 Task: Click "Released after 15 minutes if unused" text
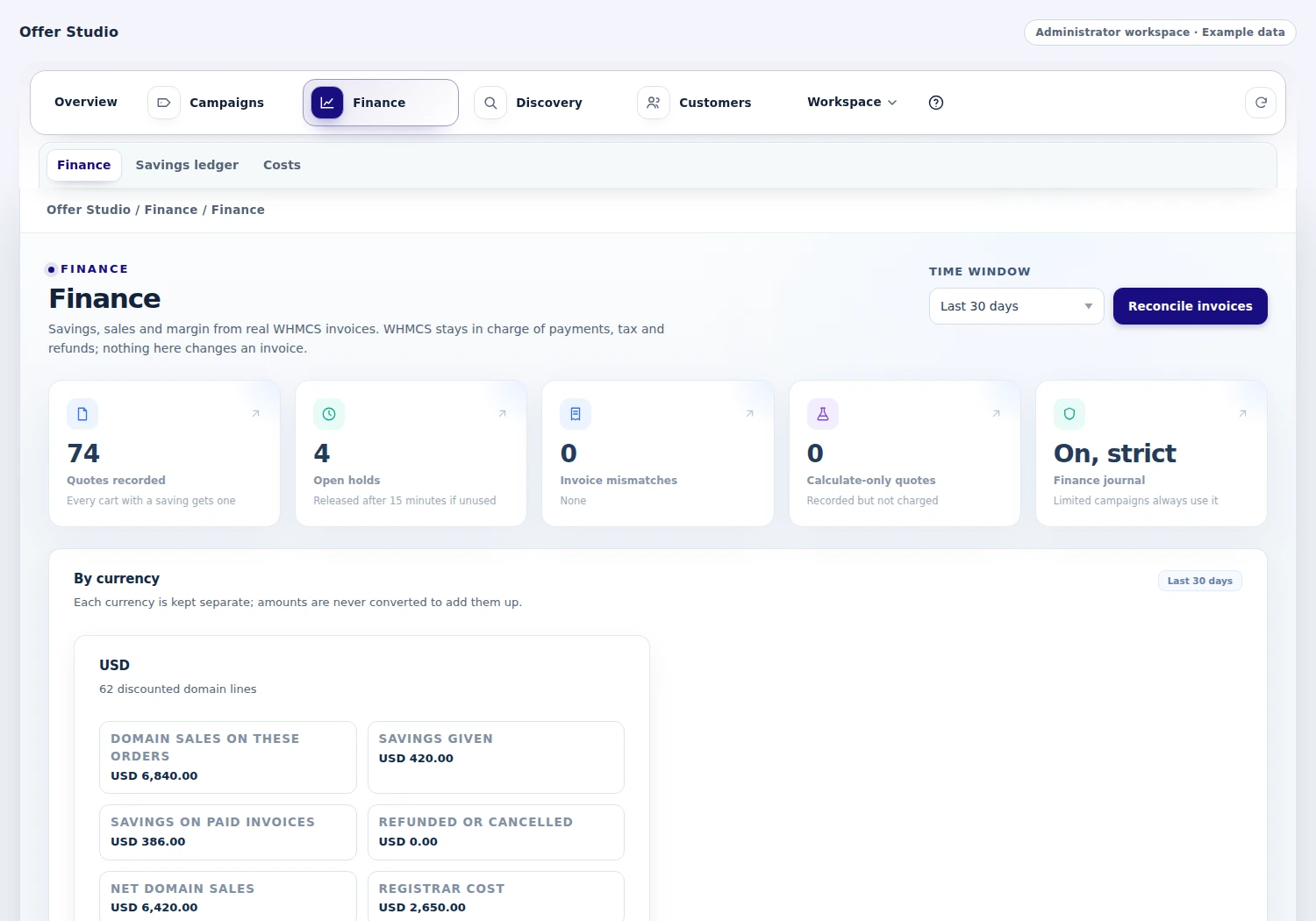pyautogui.click(x=404, y=501)
